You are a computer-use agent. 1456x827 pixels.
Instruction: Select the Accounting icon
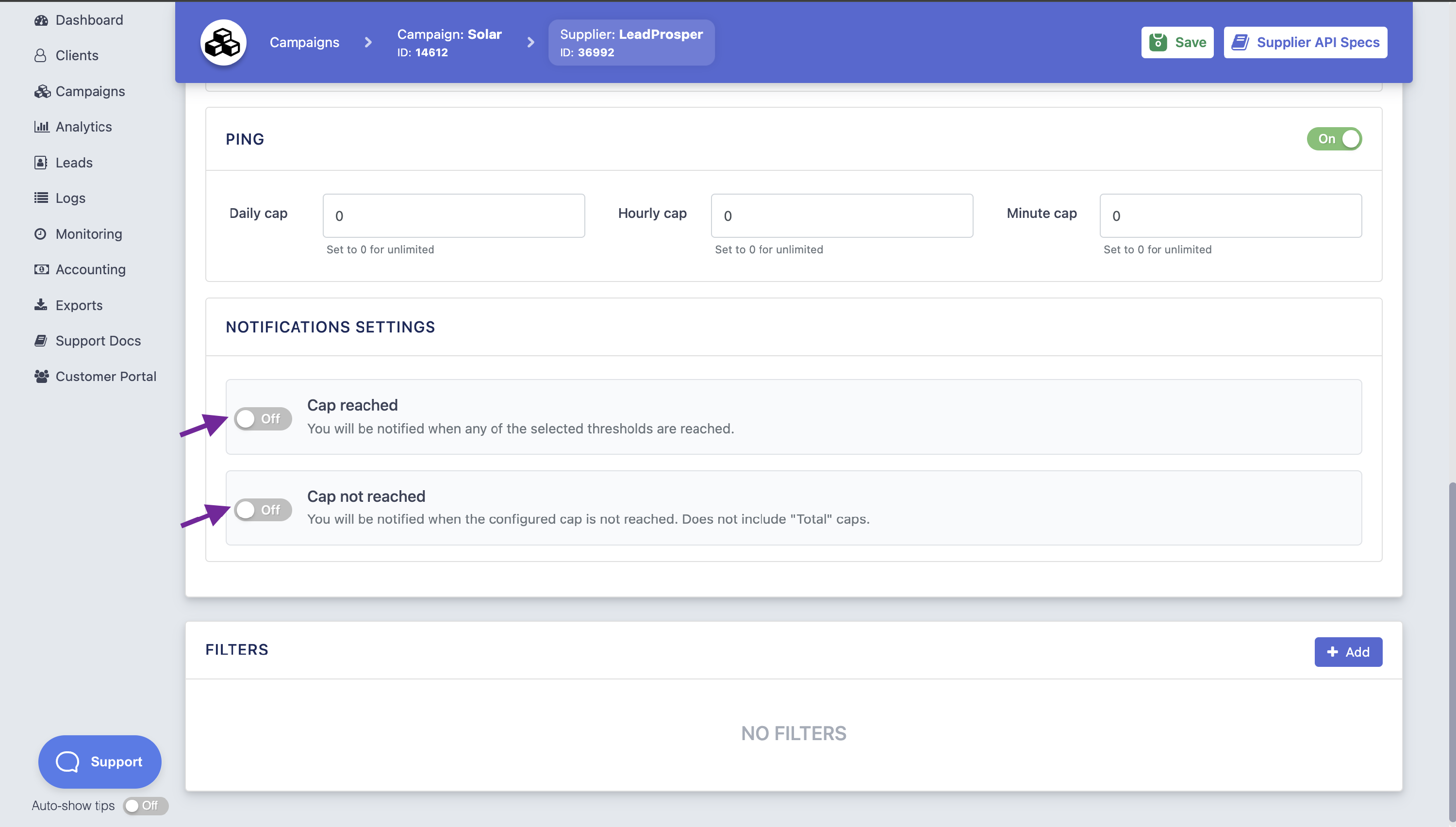41,269
